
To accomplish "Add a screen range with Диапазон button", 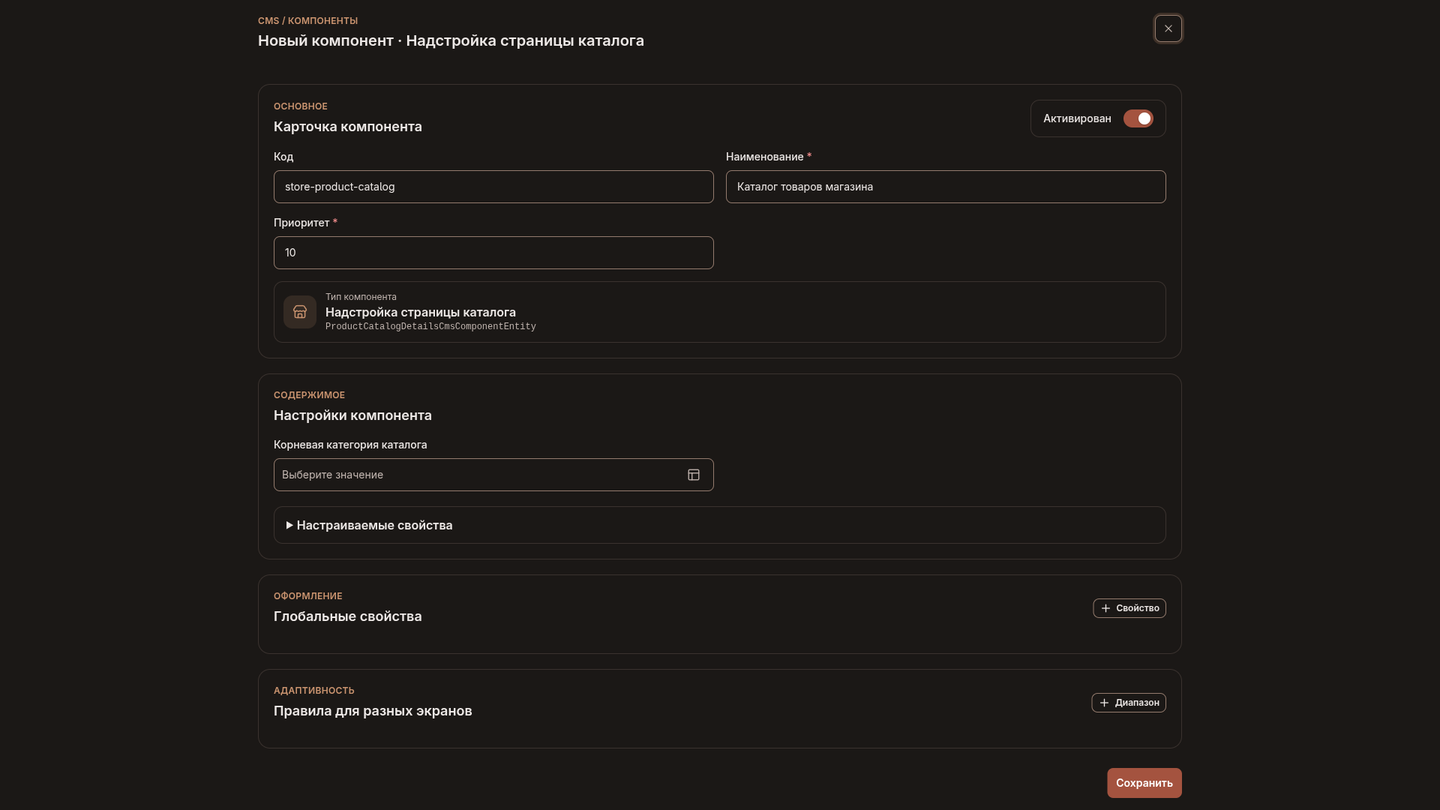I will point(1128,703).
